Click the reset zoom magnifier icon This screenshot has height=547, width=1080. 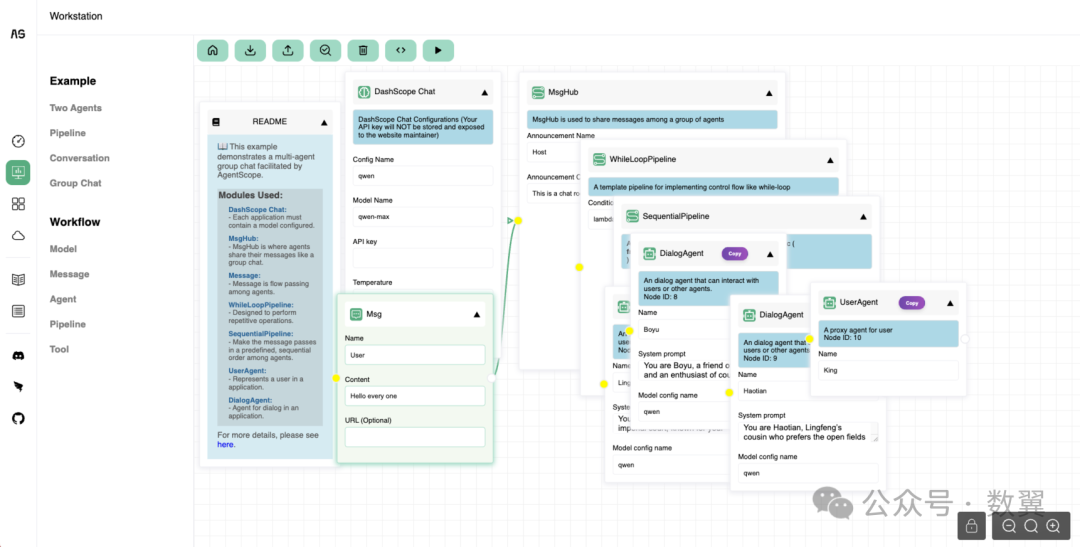coord(1031,526)
